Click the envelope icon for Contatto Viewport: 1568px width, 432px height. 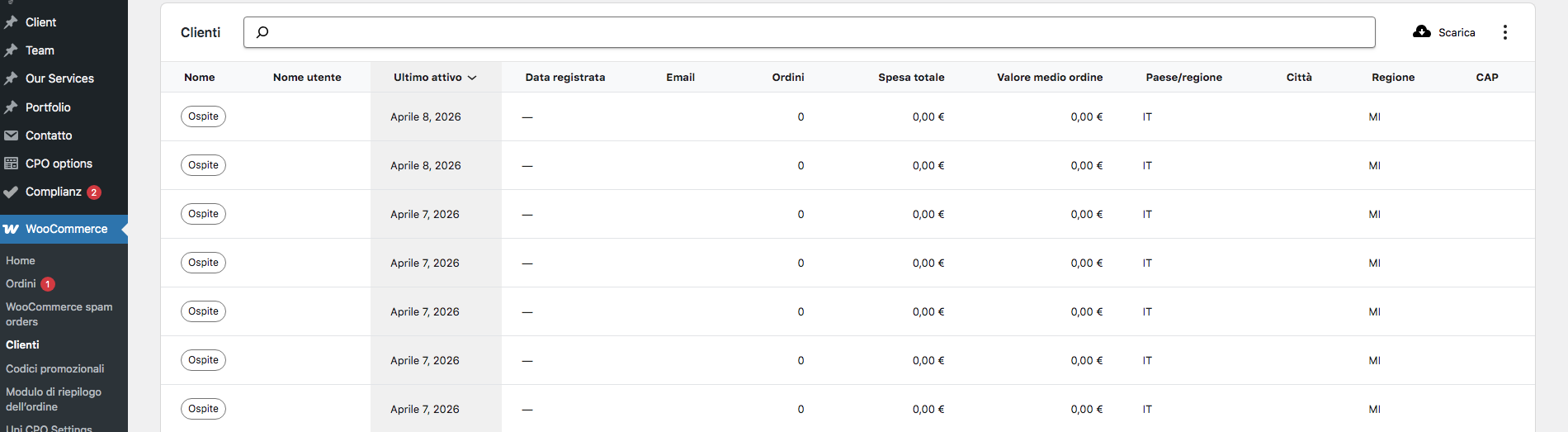[x=11, y=135]
